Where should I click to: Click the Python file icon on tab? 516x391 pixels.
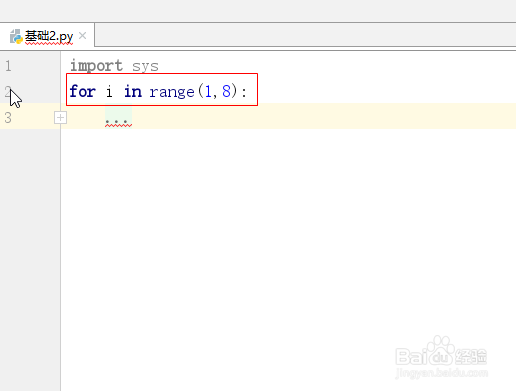point(16,36)
